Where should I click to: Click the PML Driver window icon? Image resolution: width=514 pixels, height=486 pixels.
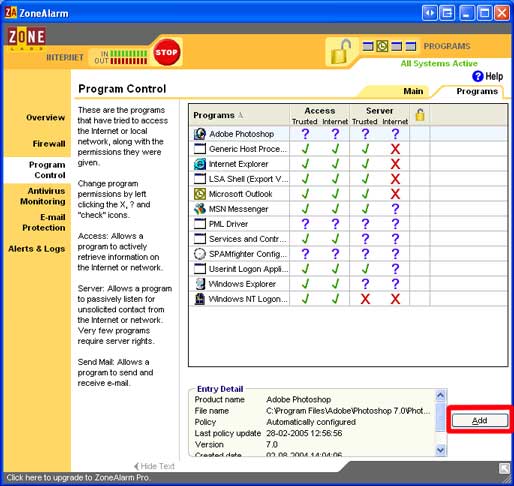coord(200,224)
